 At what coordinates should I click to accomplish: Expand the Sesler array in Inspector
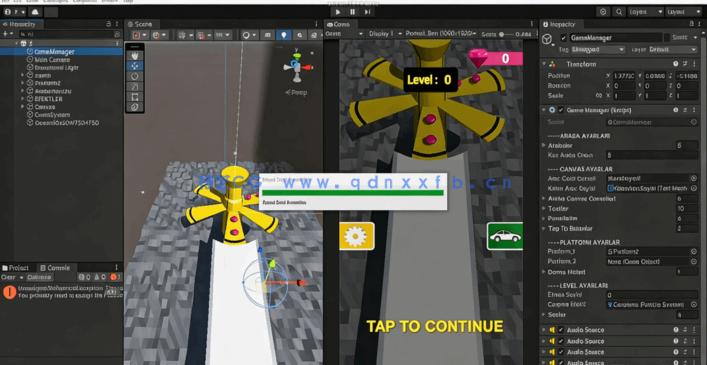544,315
